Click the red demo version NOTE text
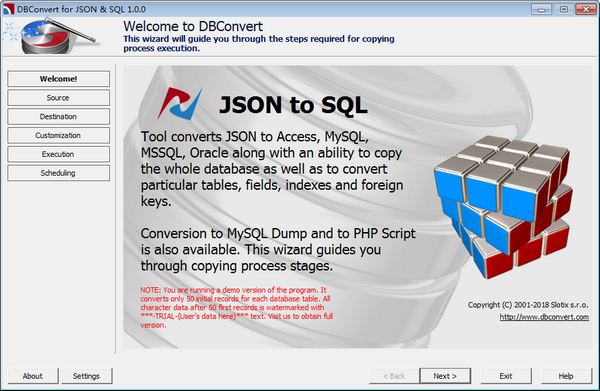This screenshot has height=391, width=600. [x=236, y=307]
